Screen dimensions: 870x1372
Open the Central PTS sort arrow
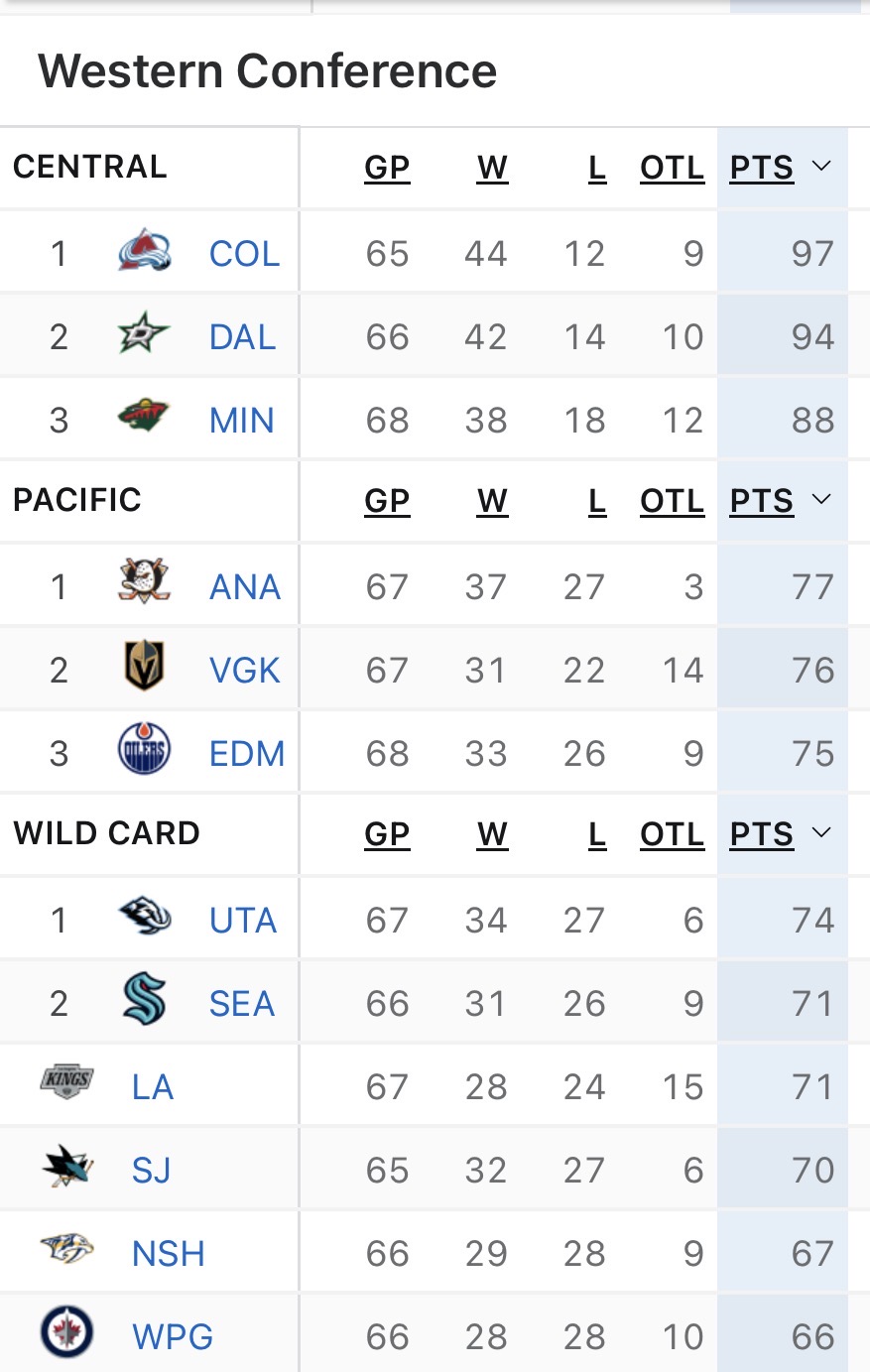tap(821, 167)
